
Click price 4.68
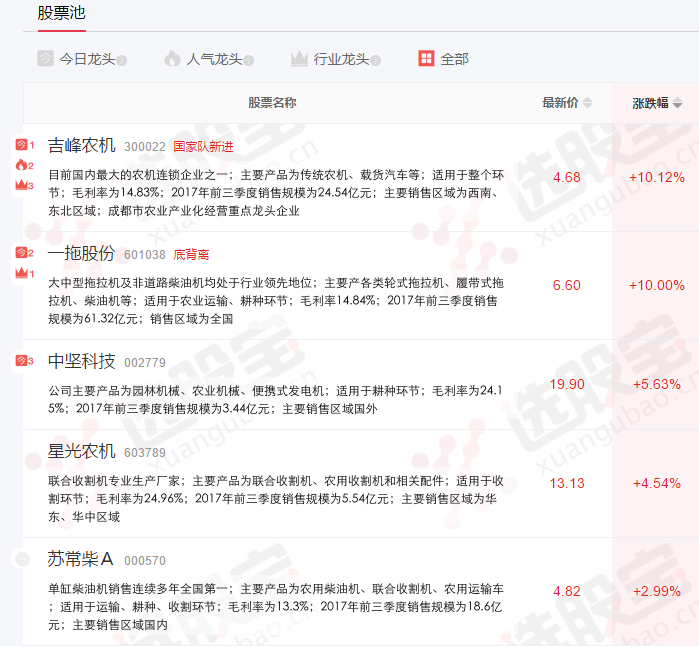click(567, 177)
